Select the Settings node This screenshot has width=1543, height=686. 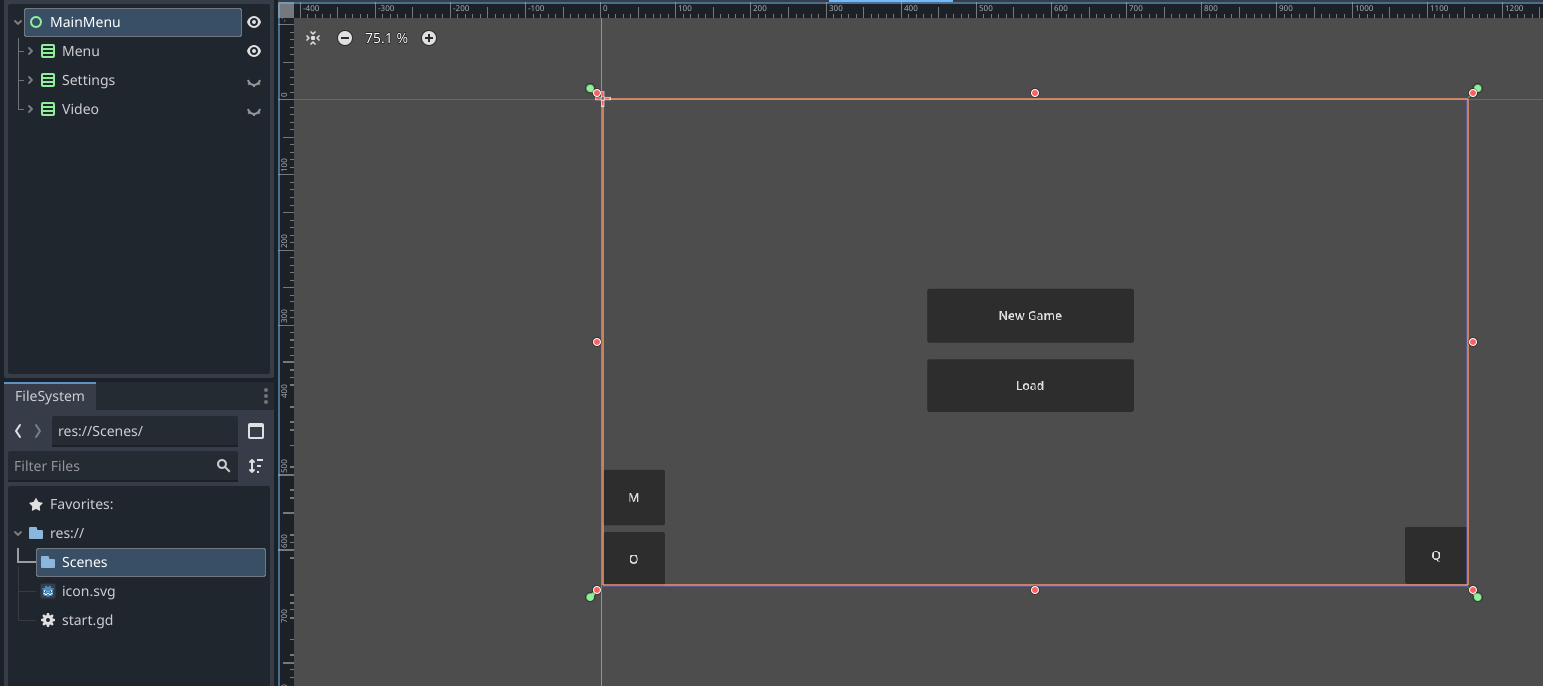[x=88, y=80]
